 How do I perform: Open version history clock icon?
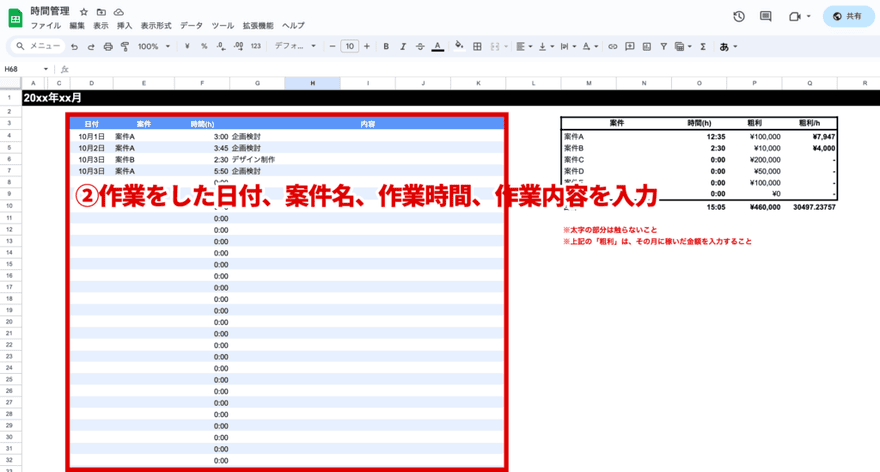(x=739, y=16)
